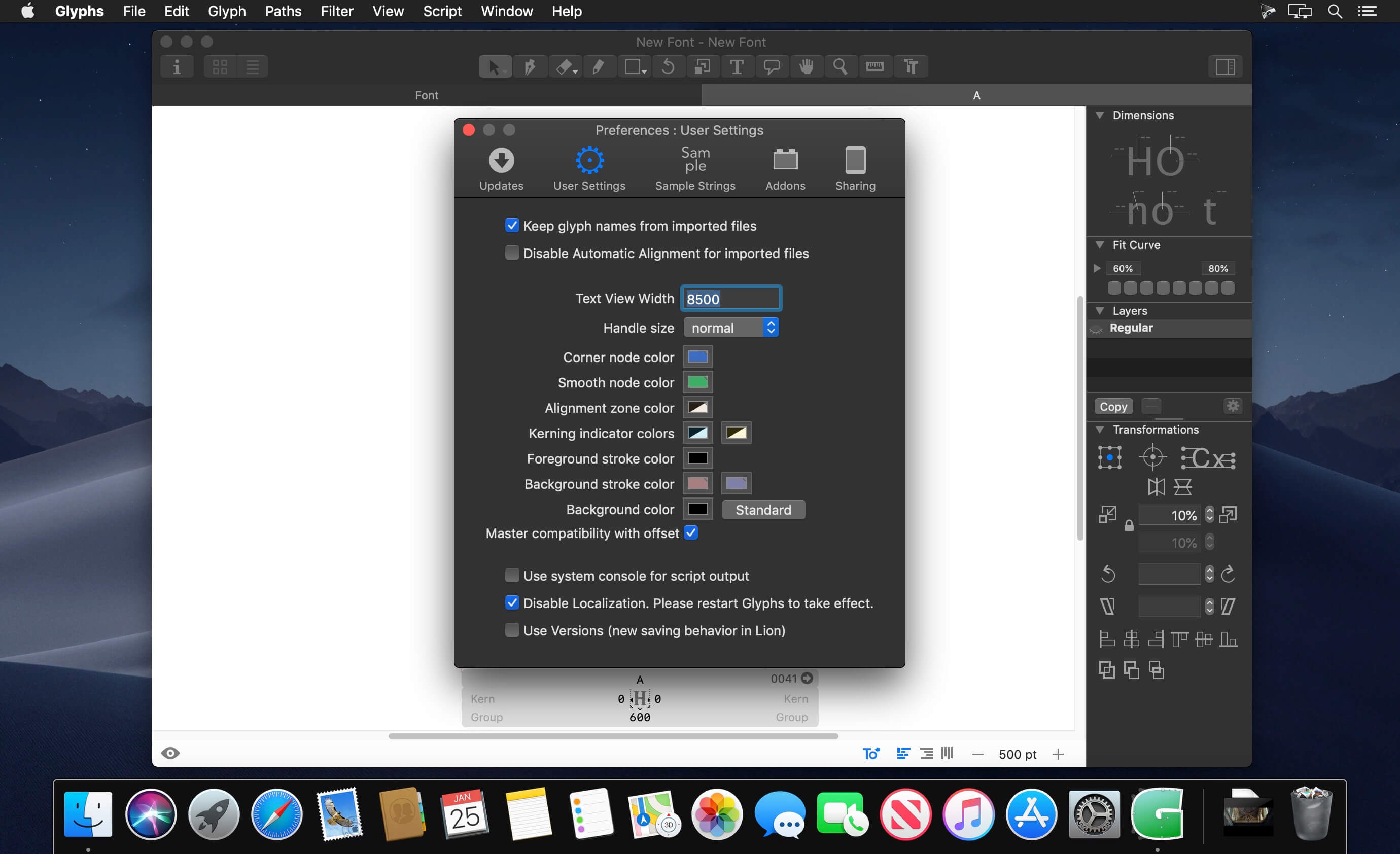
Task: Click the Copy layer button
Action: [x=1113, y=406]
